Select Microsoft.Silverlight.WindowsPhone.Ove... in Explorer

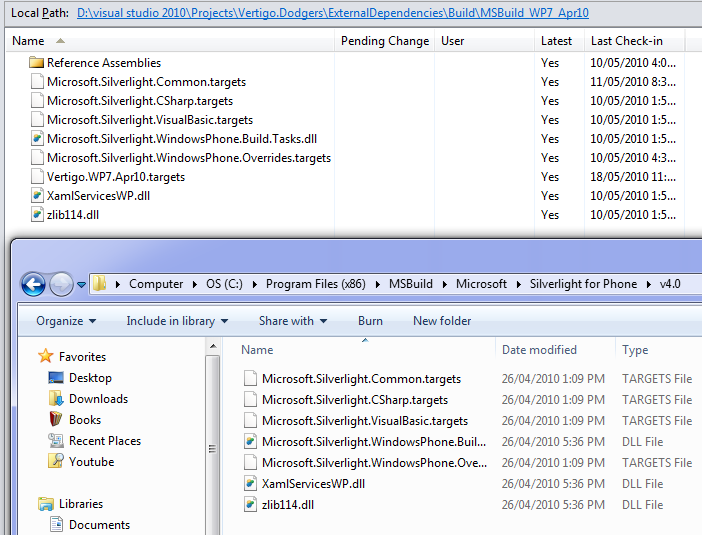(374, 463)
